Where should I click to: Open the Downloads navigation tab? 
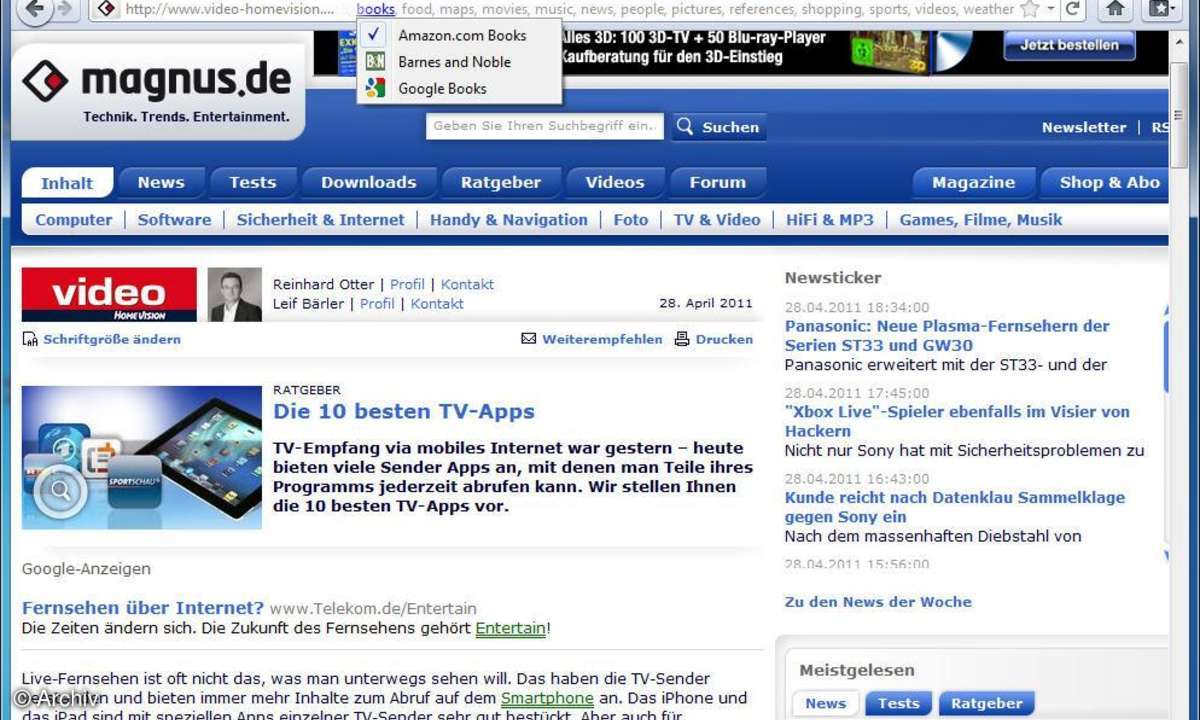[368, 182]
